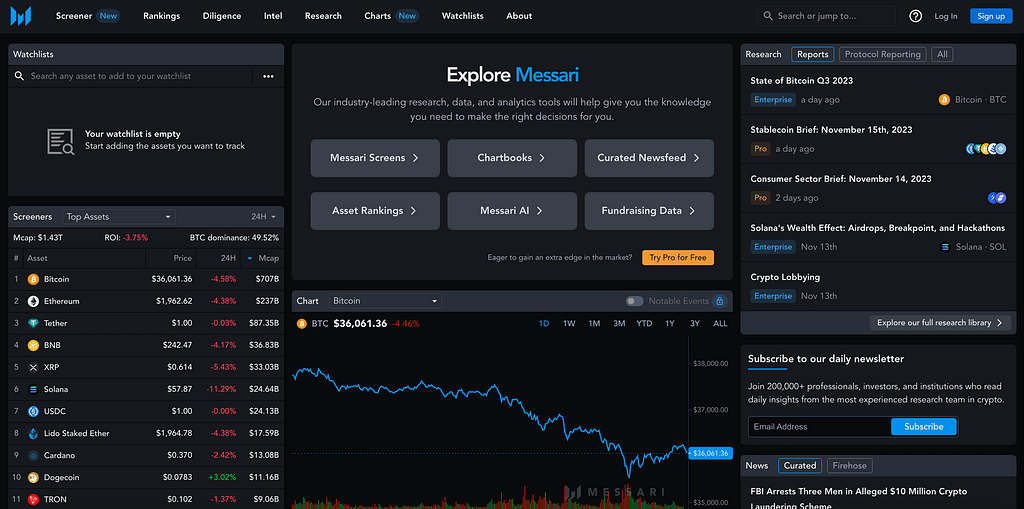Go to Watchlists in navigation
Screen dimensions: 1024x509
[x=463, y=16]
